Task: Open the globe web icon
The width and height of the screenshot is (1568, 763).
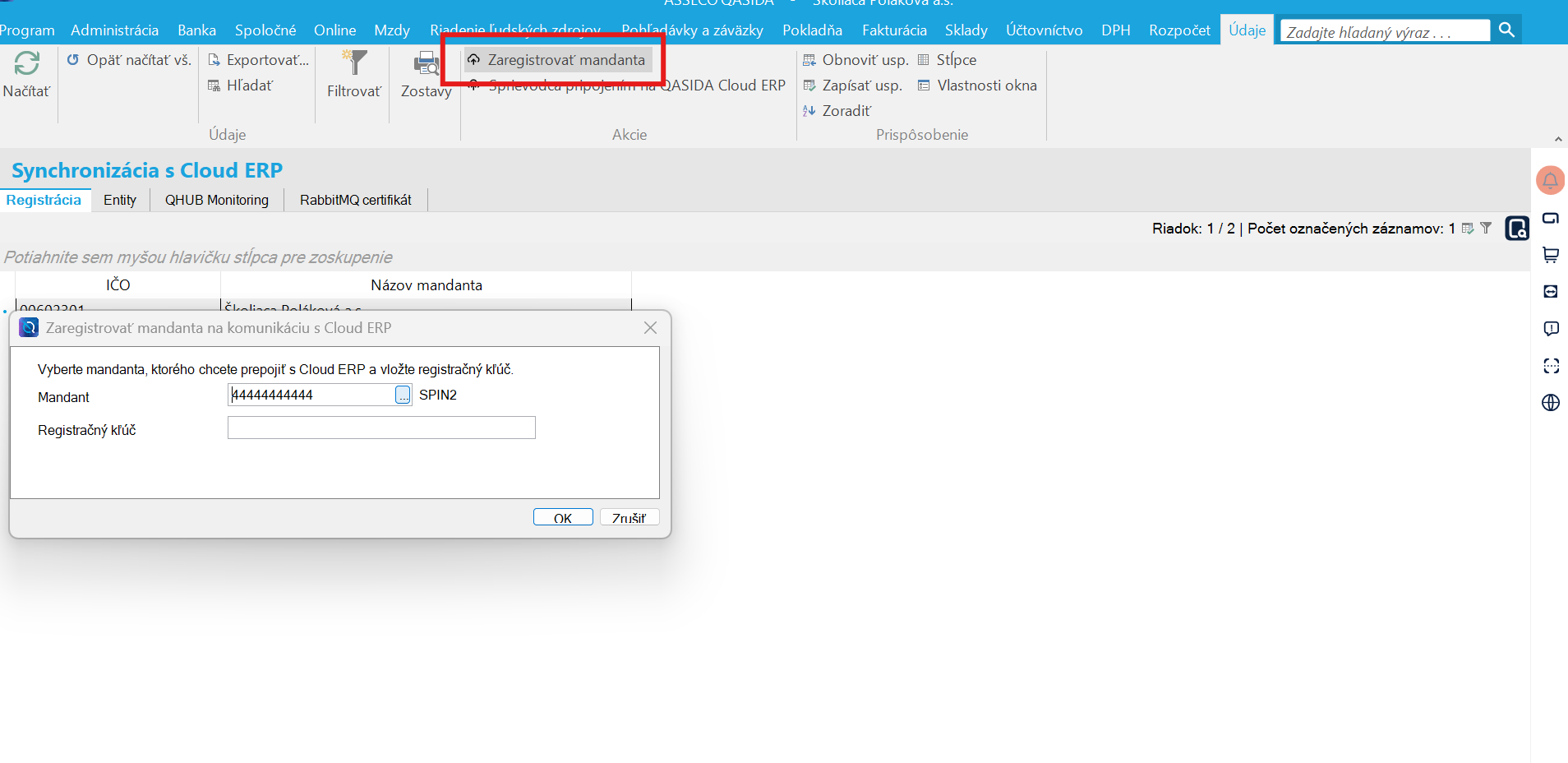Action: pyautogui.click(x=1550, y=403)
